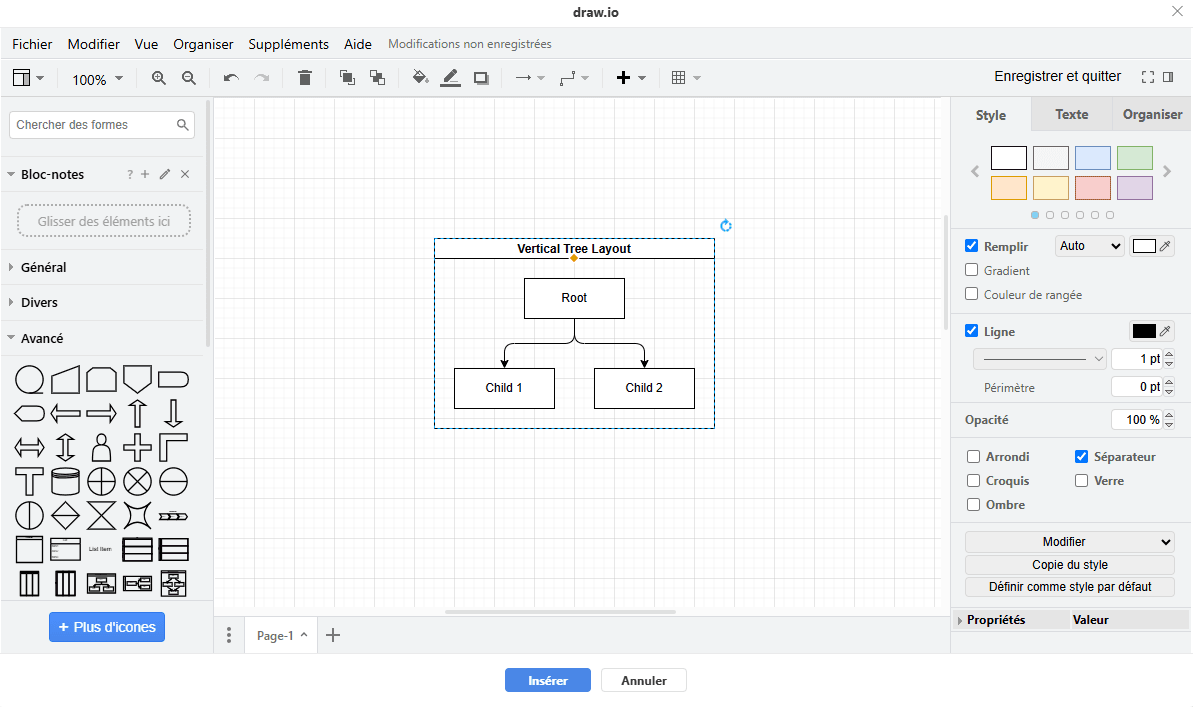Click the Plus d'icones button
The width and height of the screenshot is (1193, 707).
[107, 627]
